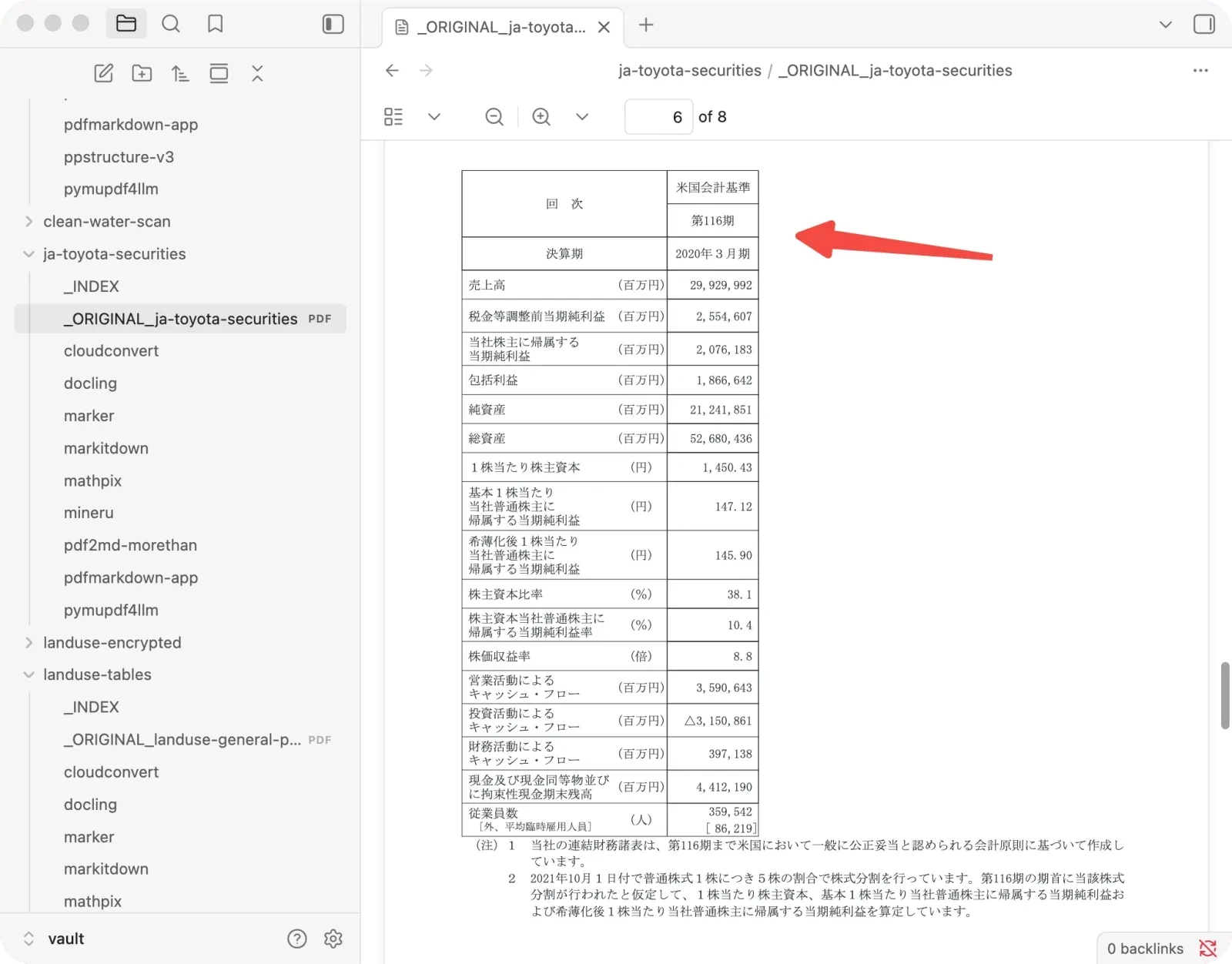This screenshot has height=964, width=1232.
Task: Close the _ORIGINAL_ja-toyota tab
Action: point(604,27)
